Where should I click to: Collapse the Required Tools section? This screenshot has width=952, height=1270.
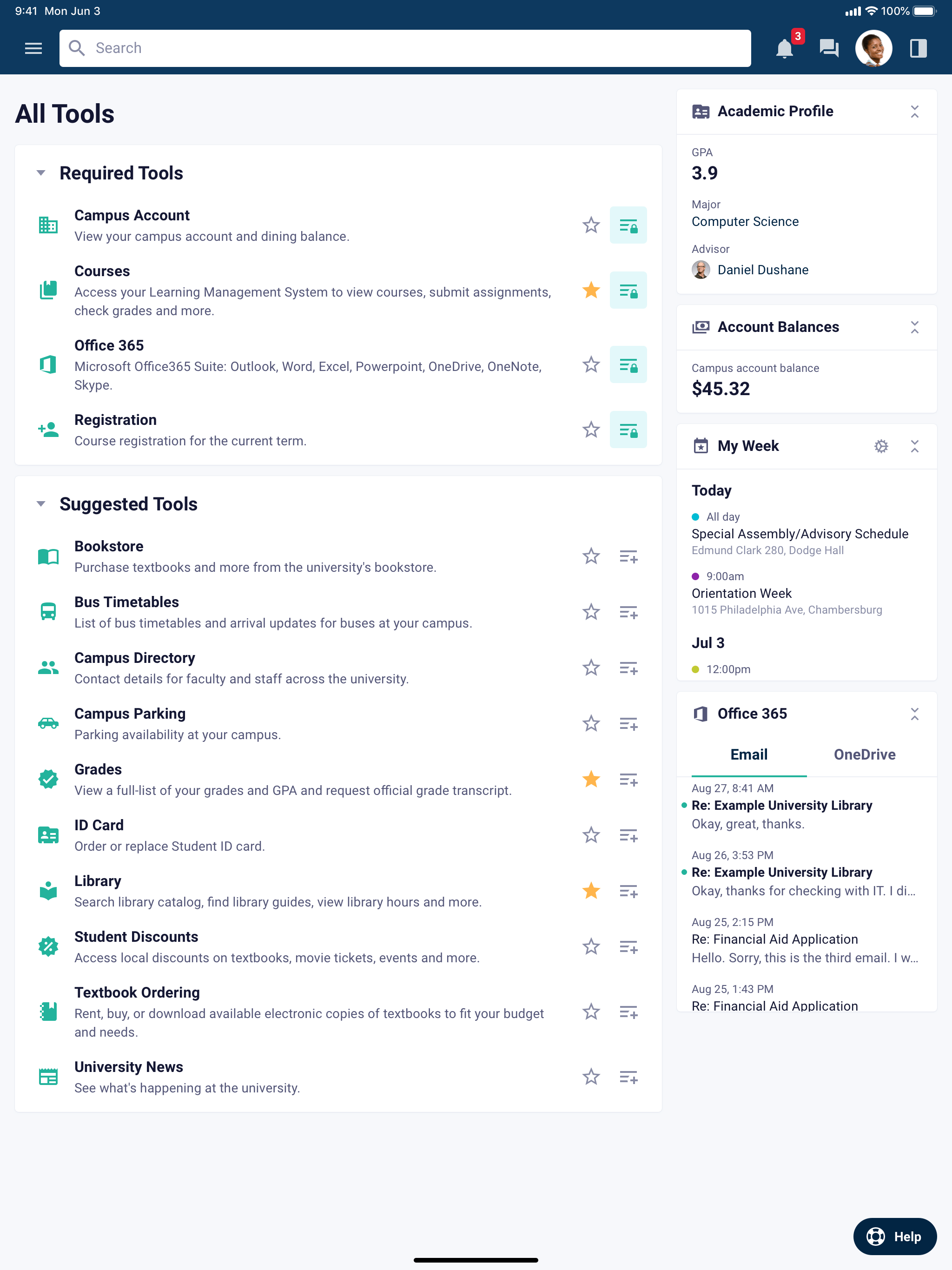coord(41,173)
